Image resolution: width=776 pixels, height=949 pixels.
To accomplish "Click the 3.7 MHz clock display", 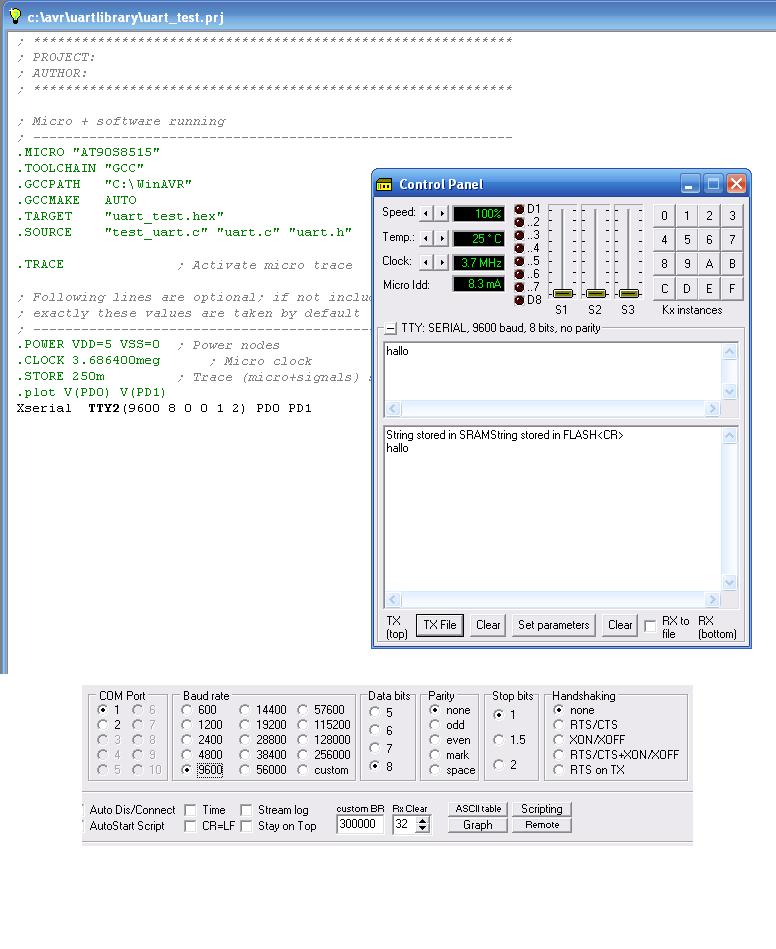I will (479, 263).
